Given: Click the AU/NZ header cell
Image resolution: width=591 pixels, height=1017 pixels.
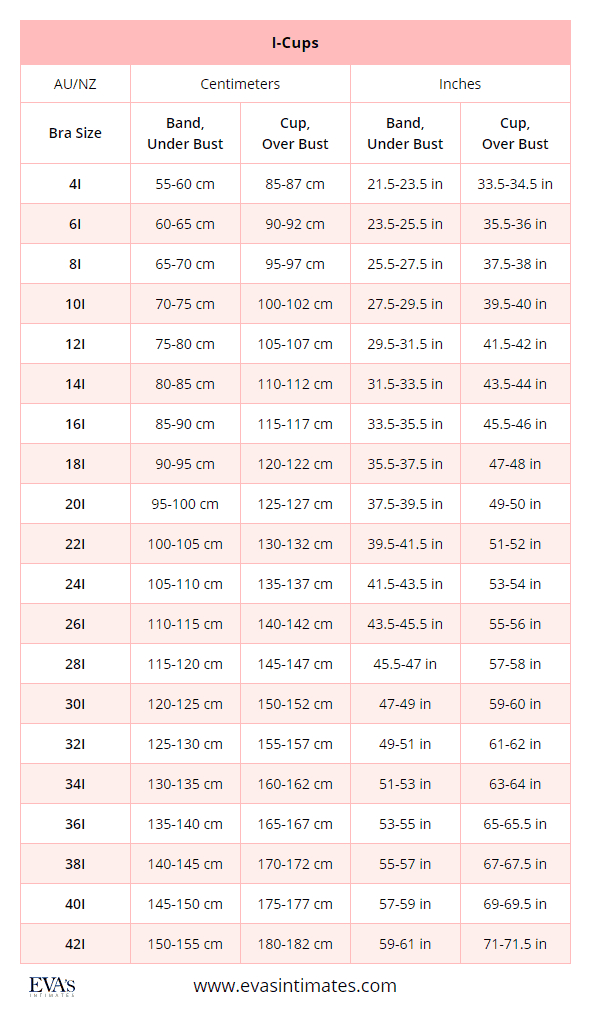Looking at the screenshot, I should [75, 84].
